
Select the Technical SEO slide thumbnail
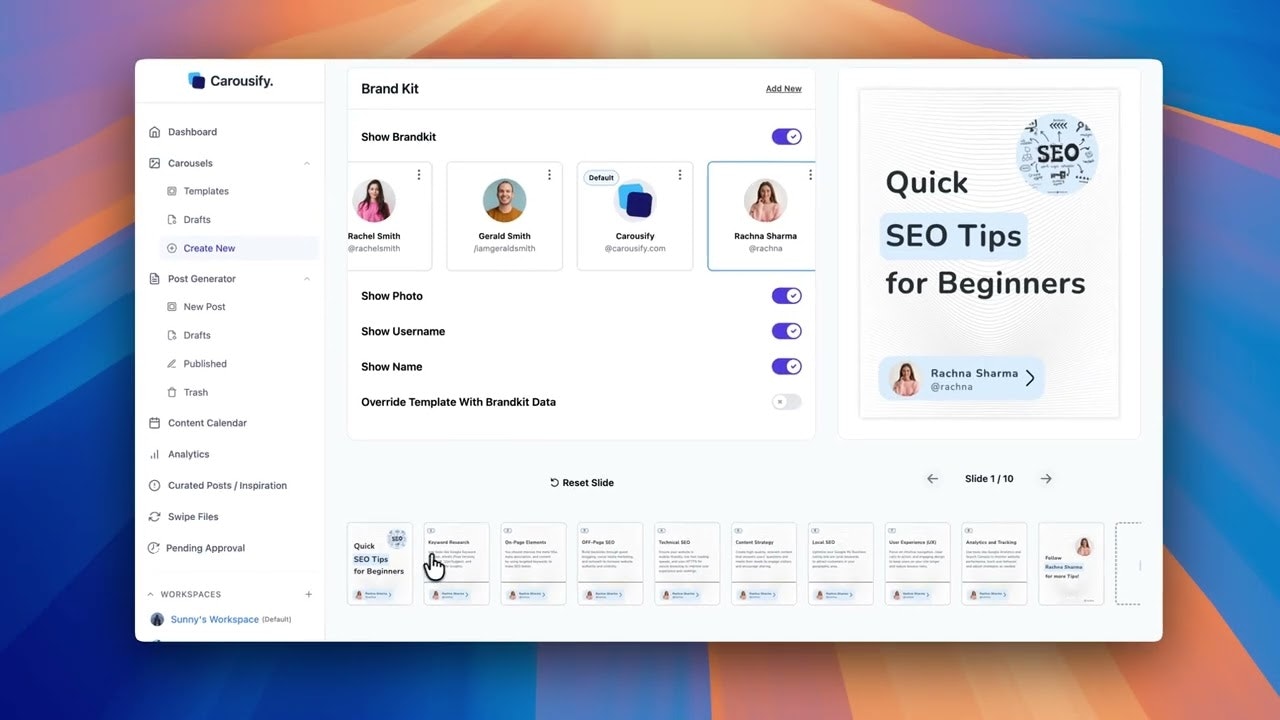[x=687, y=563]
